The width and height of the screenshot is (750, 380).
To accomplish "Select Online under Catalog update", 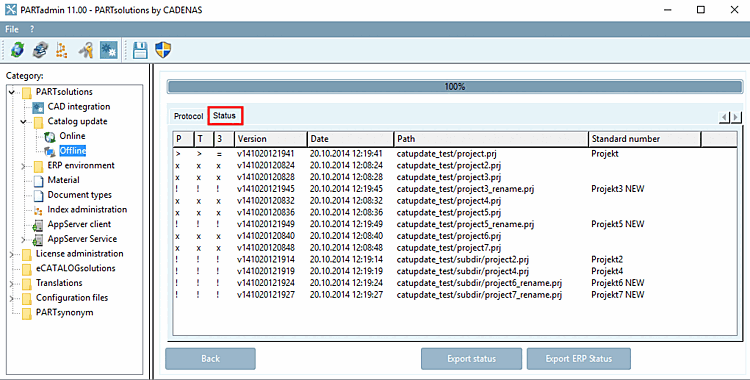I will click(72, 136).
